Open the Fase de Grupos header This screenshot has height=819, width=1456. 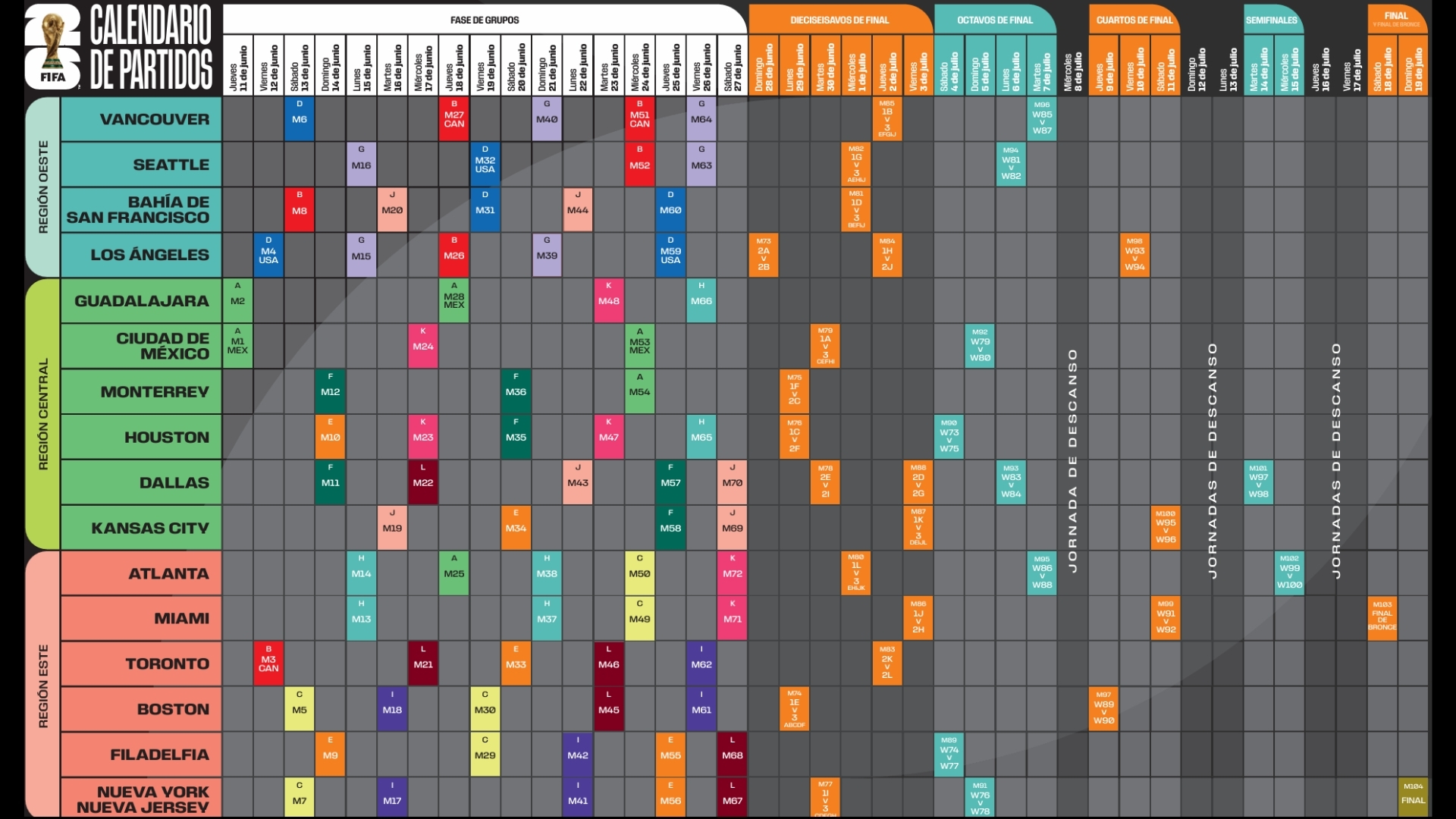click(x=485, y=20)
